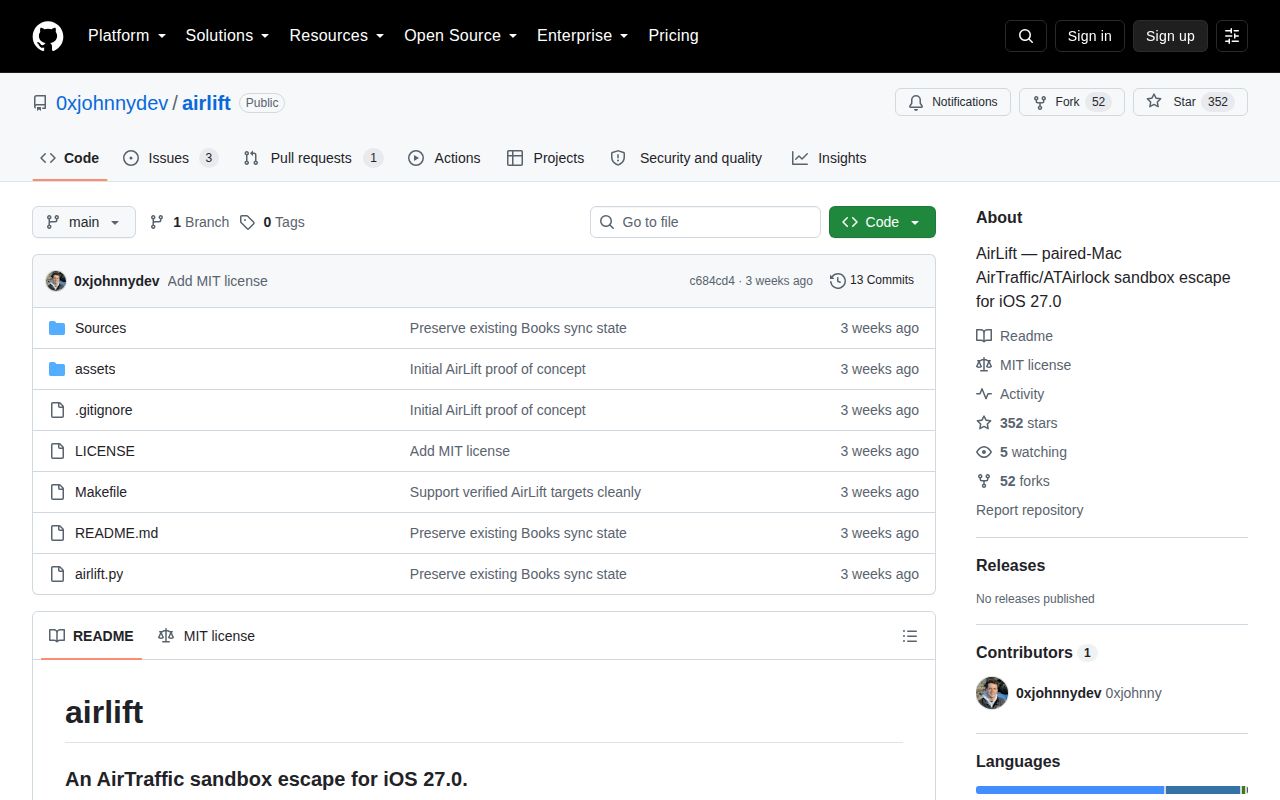Open the .gitignore file
The image size is (1280, 800).
pos(104,410)
